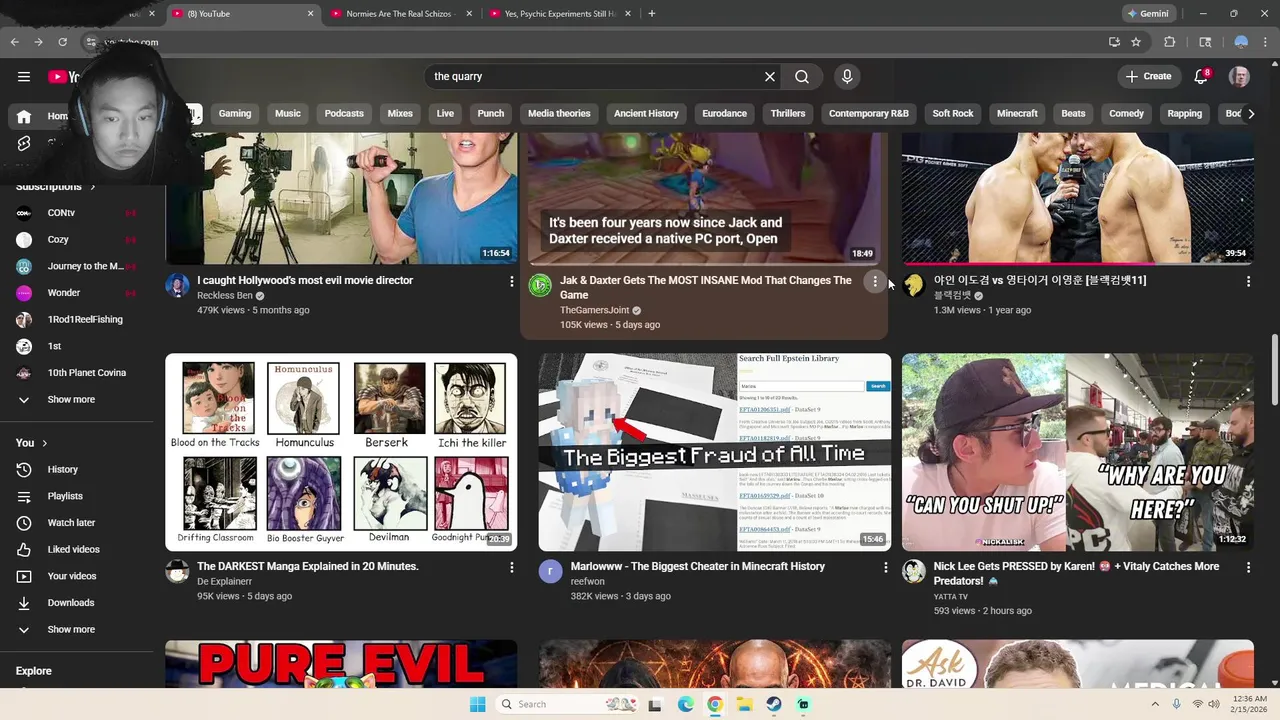
Task: Show hidden system tray icons
Action: pos(1157,704)
